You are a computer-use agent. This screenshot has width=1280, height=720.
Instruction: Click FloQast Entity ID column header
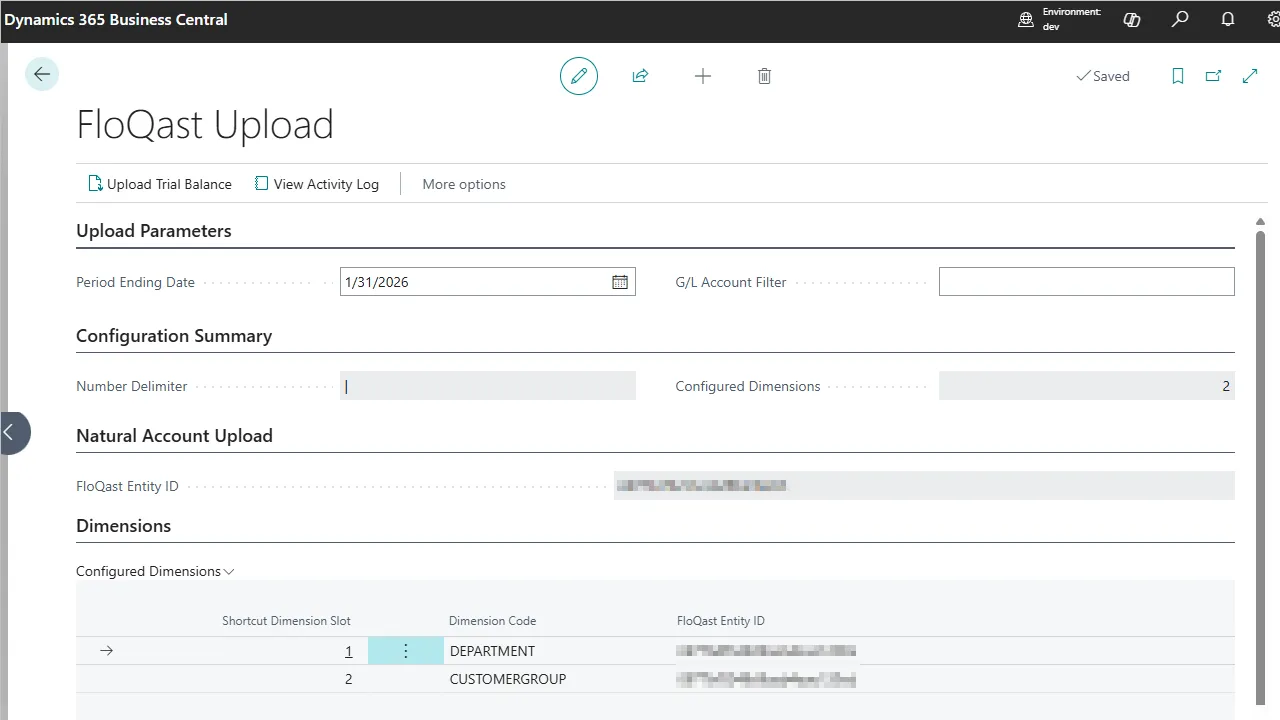[x=721, y=621]
